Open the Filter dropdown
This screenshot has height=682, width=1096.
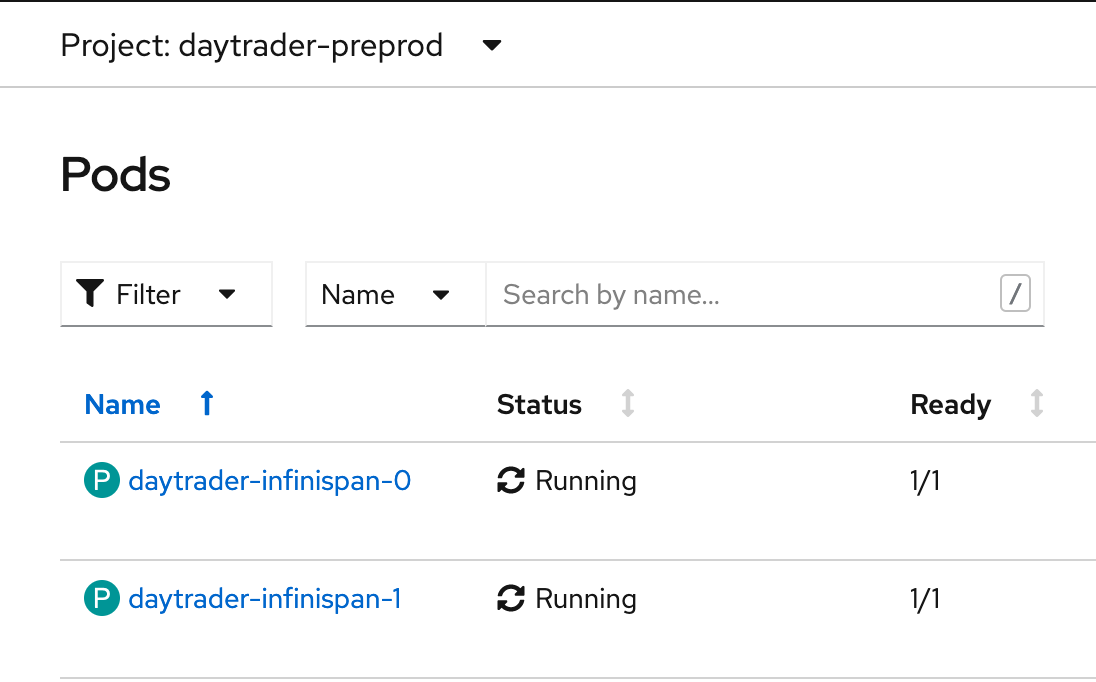click(x=166, y=294)
